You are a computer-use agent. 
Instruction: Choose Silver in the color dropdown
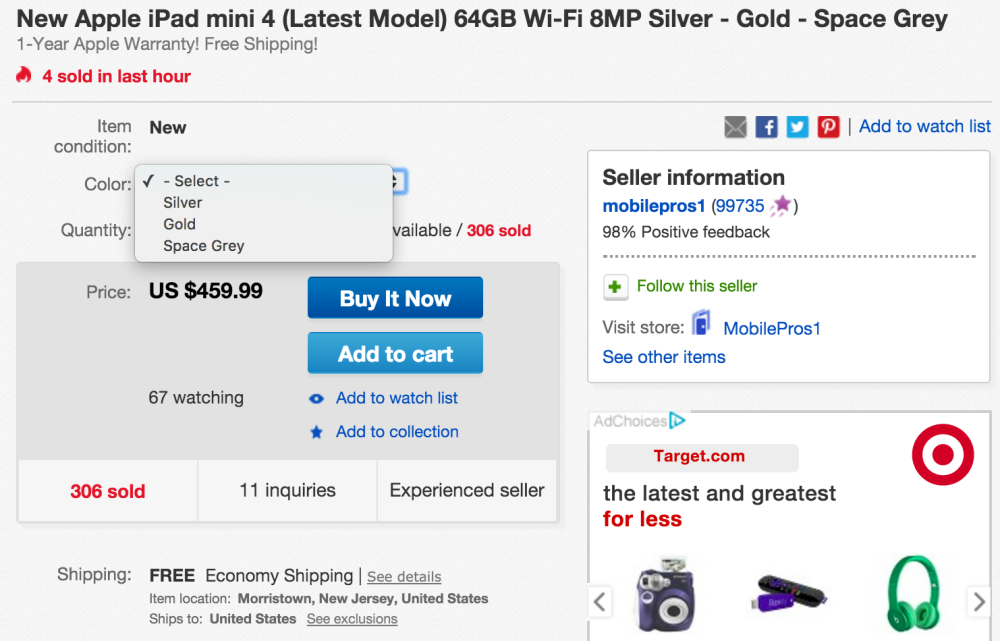click(183, 202)
